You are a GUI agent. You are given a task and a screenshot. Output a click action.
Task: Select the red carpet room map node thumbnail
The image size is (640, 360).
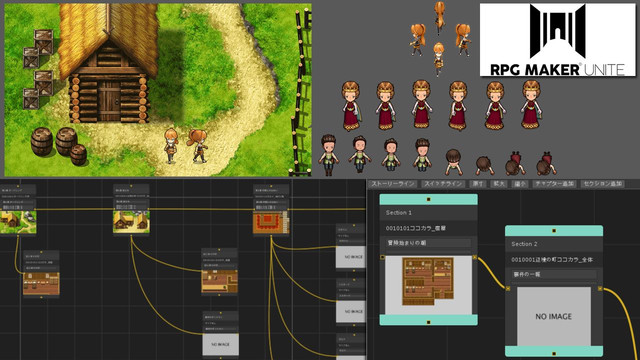pyautogui.click(x=271, y=222)
